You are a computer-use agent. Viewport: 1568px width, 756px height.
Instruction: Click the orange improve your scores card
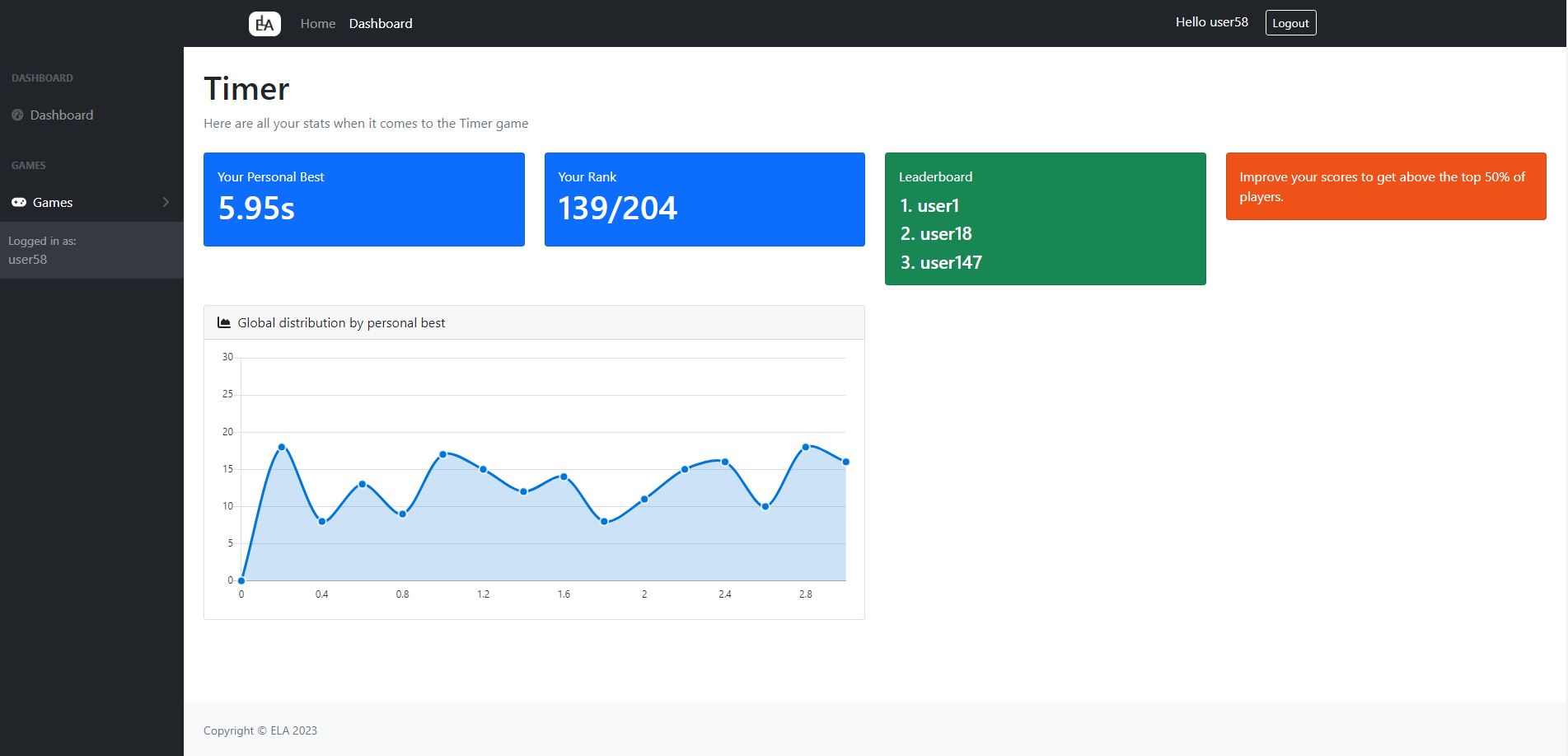coord(1386,186)
